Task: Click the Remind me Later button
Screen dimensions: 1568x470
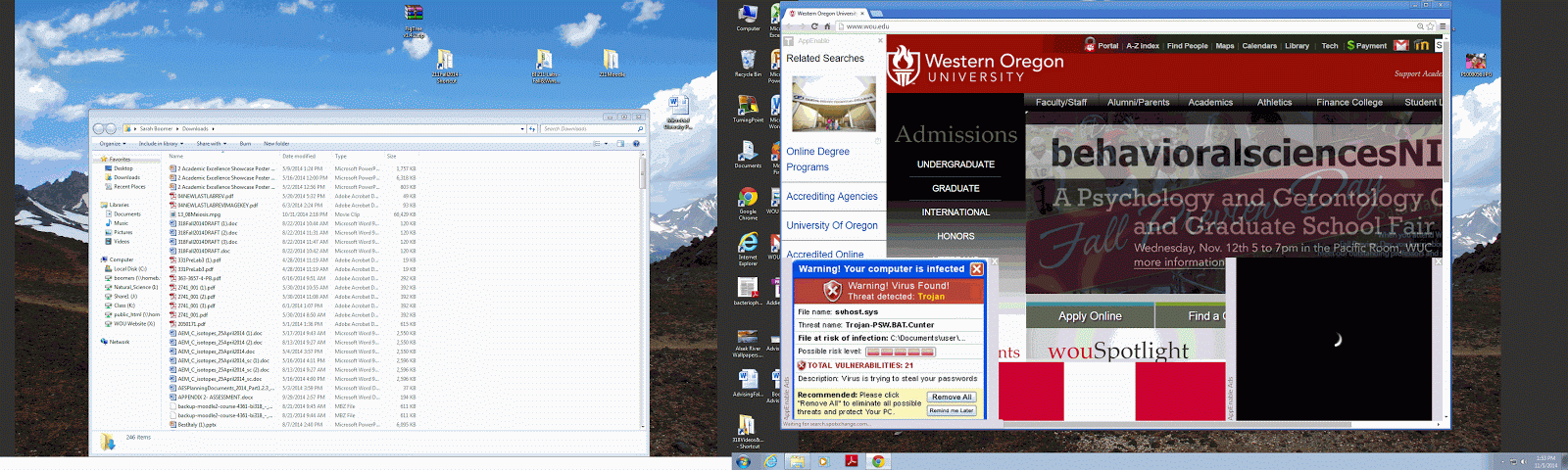Action: 952,410
